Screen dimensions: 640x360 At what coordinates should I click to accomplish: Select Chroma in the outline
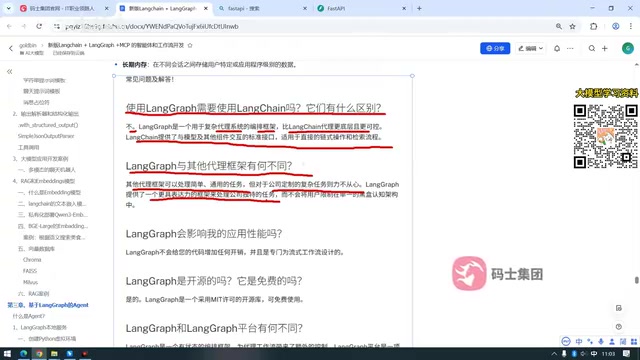click(x=32, y=260)
